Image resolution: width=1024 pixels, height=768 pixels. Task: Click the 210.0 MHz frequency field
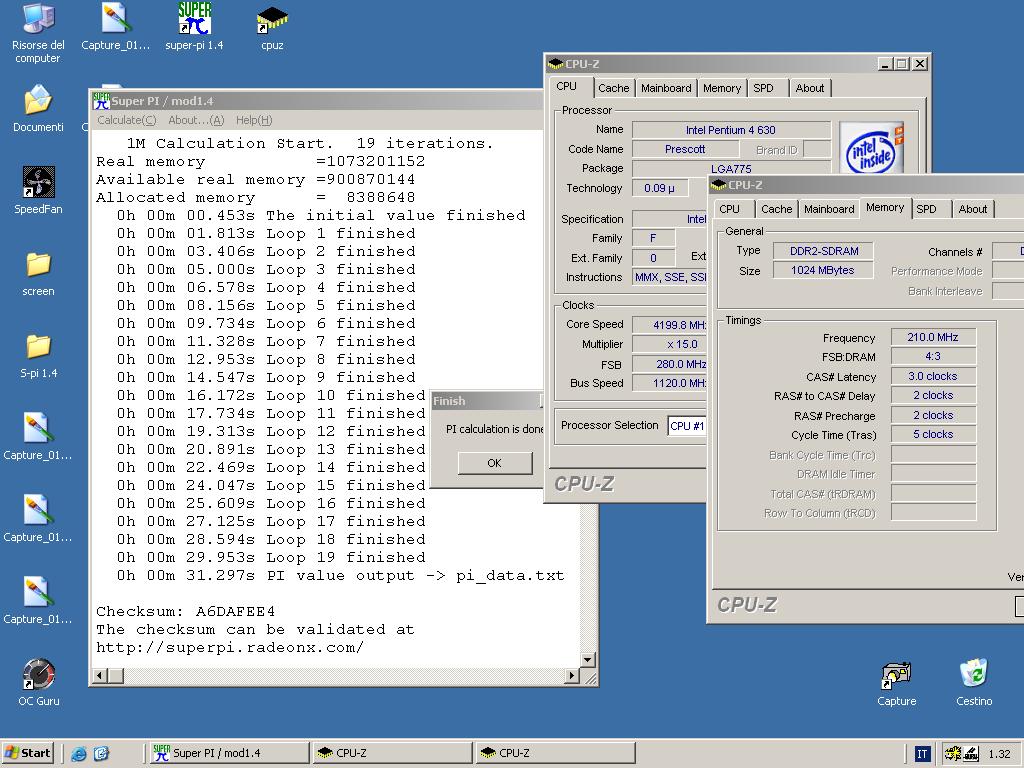coord(933,338)
